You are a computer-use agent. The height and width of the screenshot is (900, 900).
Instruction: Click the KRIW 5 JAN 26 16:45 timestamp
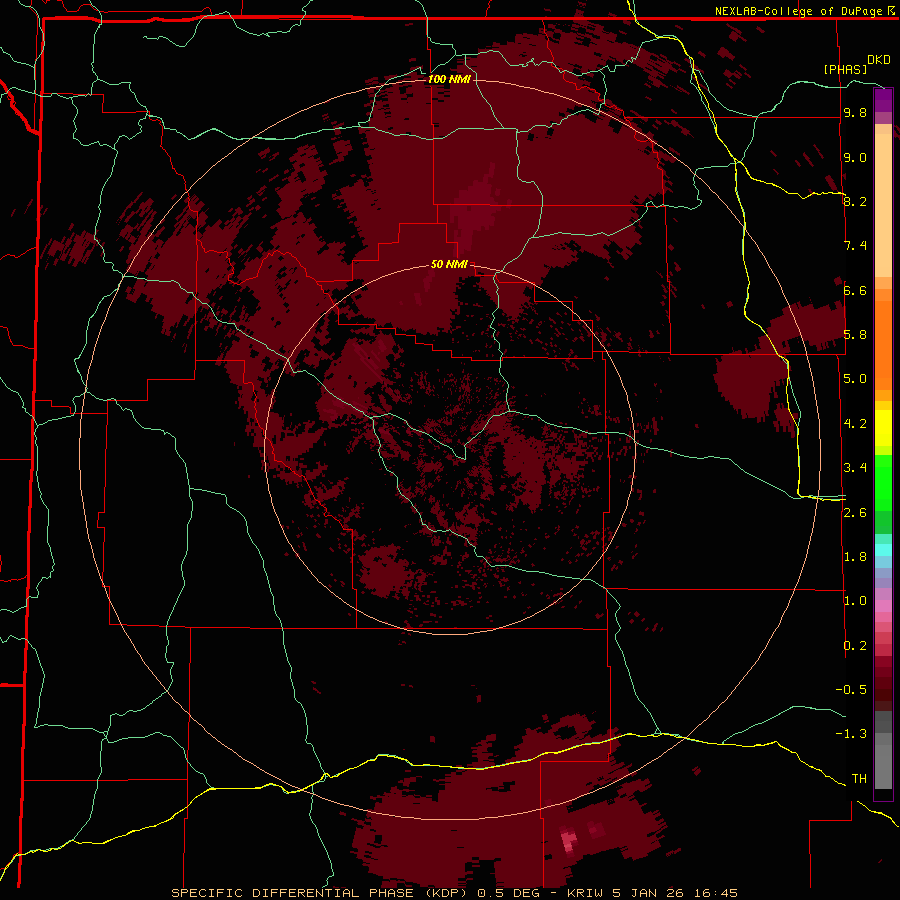point(652,893)
